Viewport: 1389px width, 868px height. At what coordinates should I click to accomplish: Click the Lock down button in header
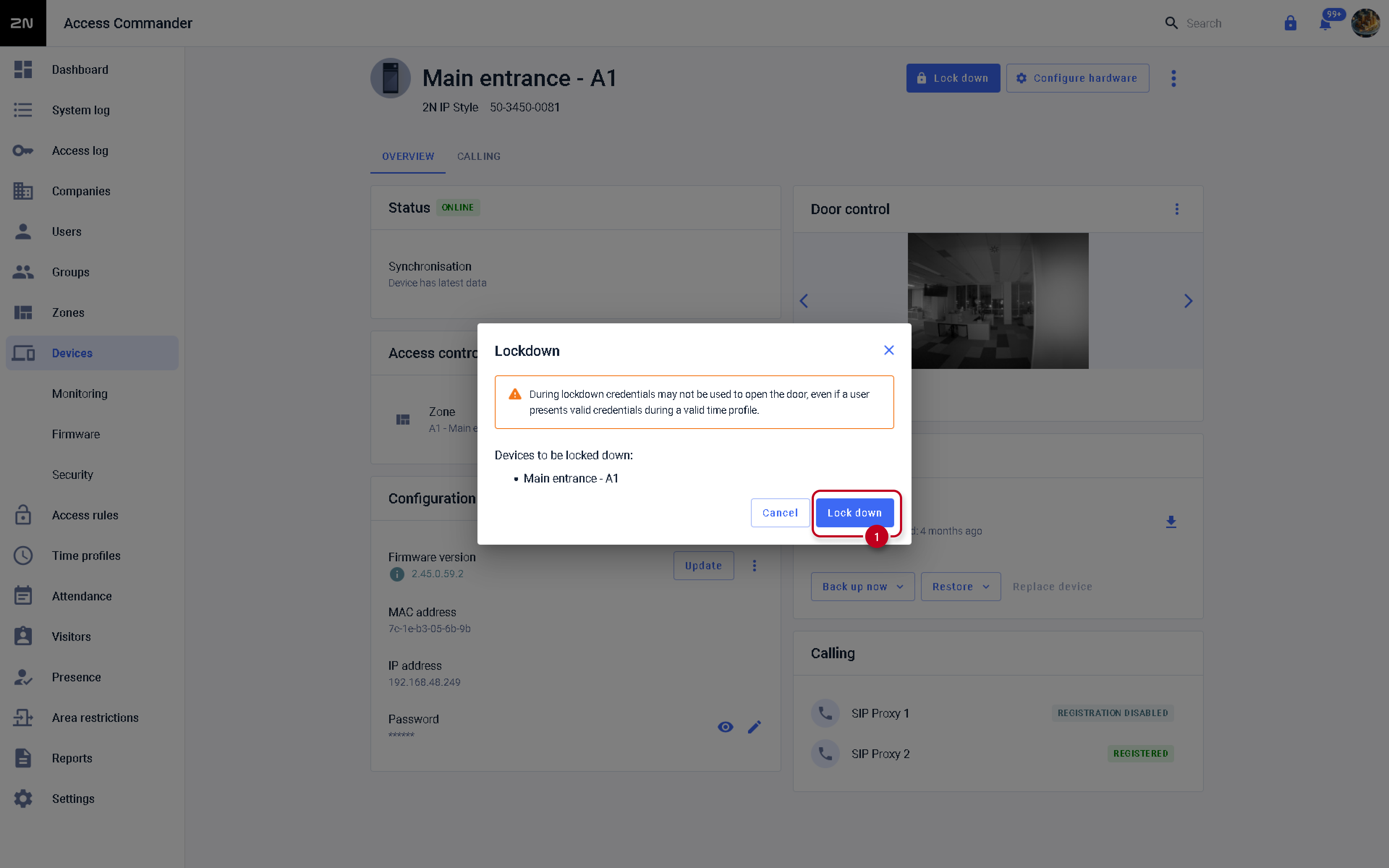tap(953, 78)
